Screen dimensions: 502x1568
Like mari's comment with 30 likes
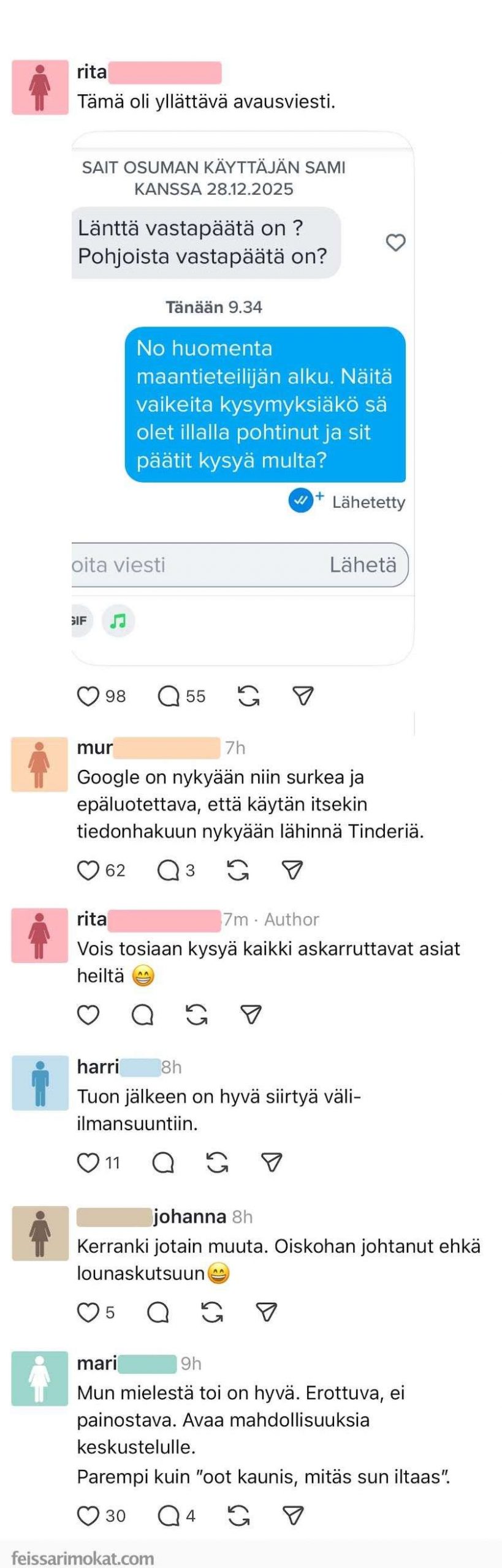pyautogui.click(x=88, y=1515)
